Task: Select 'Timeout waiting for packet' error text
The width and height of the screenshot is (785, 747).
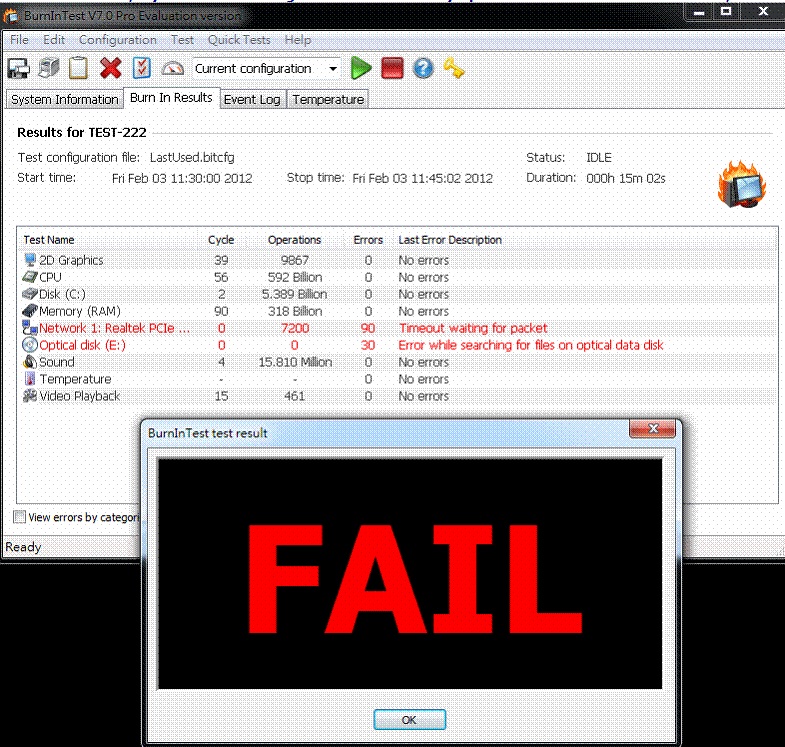Action: pos(473,328)
